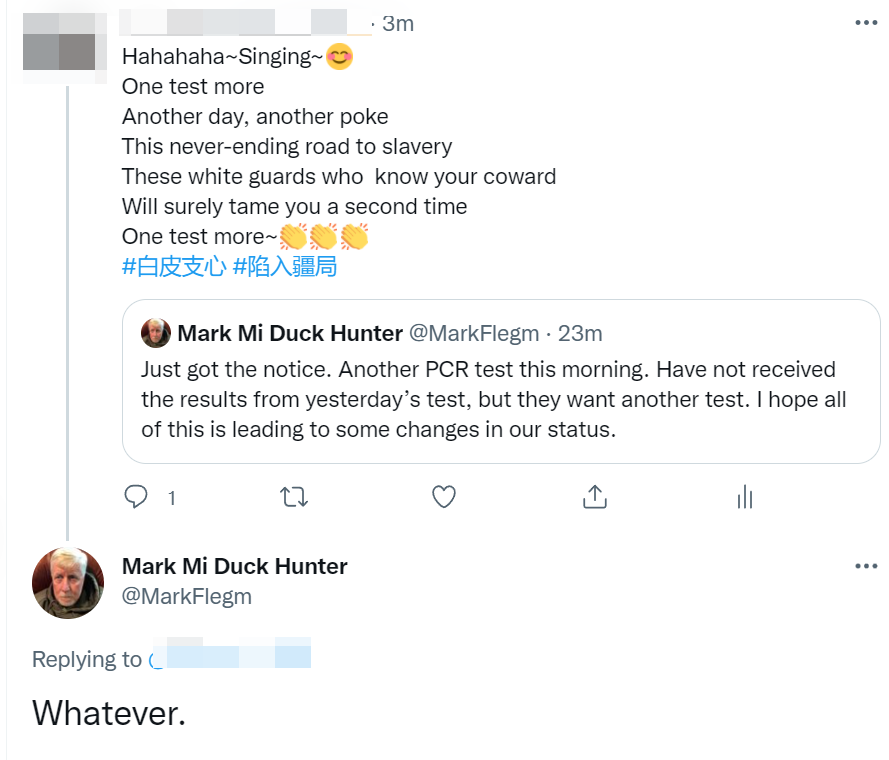889x760 pixels.
Task: Click small avatar in the quoted tweet
Action: 155,333
